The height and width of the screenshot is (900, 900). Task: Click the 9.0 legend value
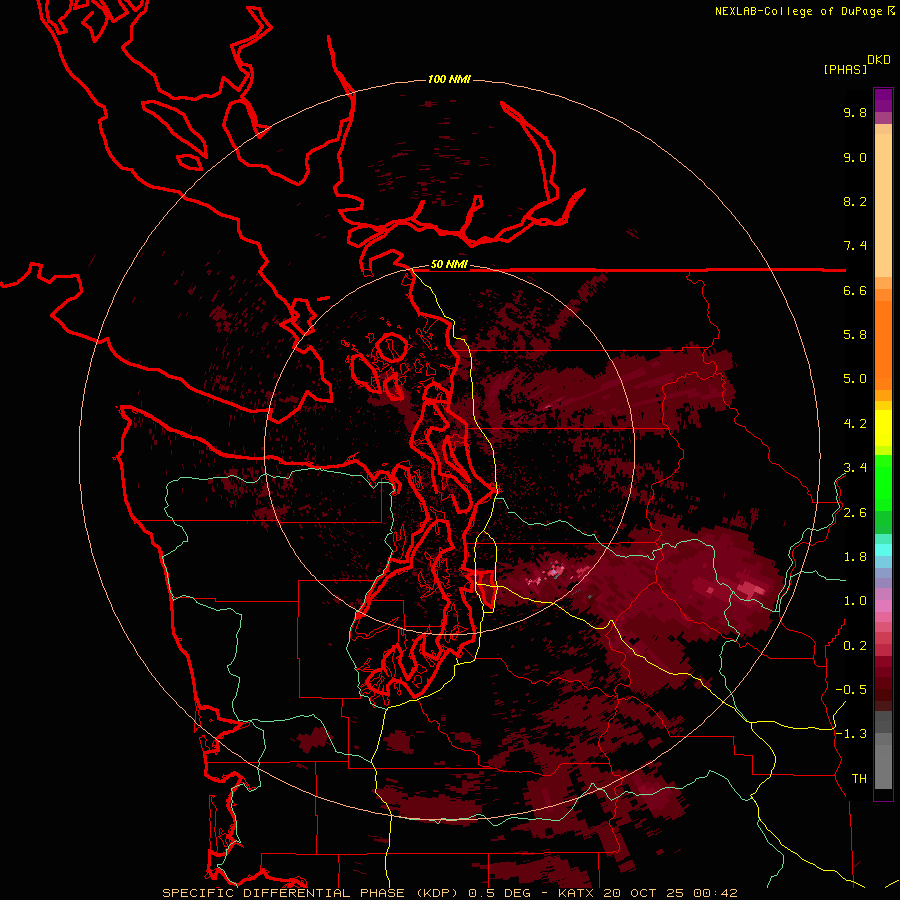click(855, 157)
